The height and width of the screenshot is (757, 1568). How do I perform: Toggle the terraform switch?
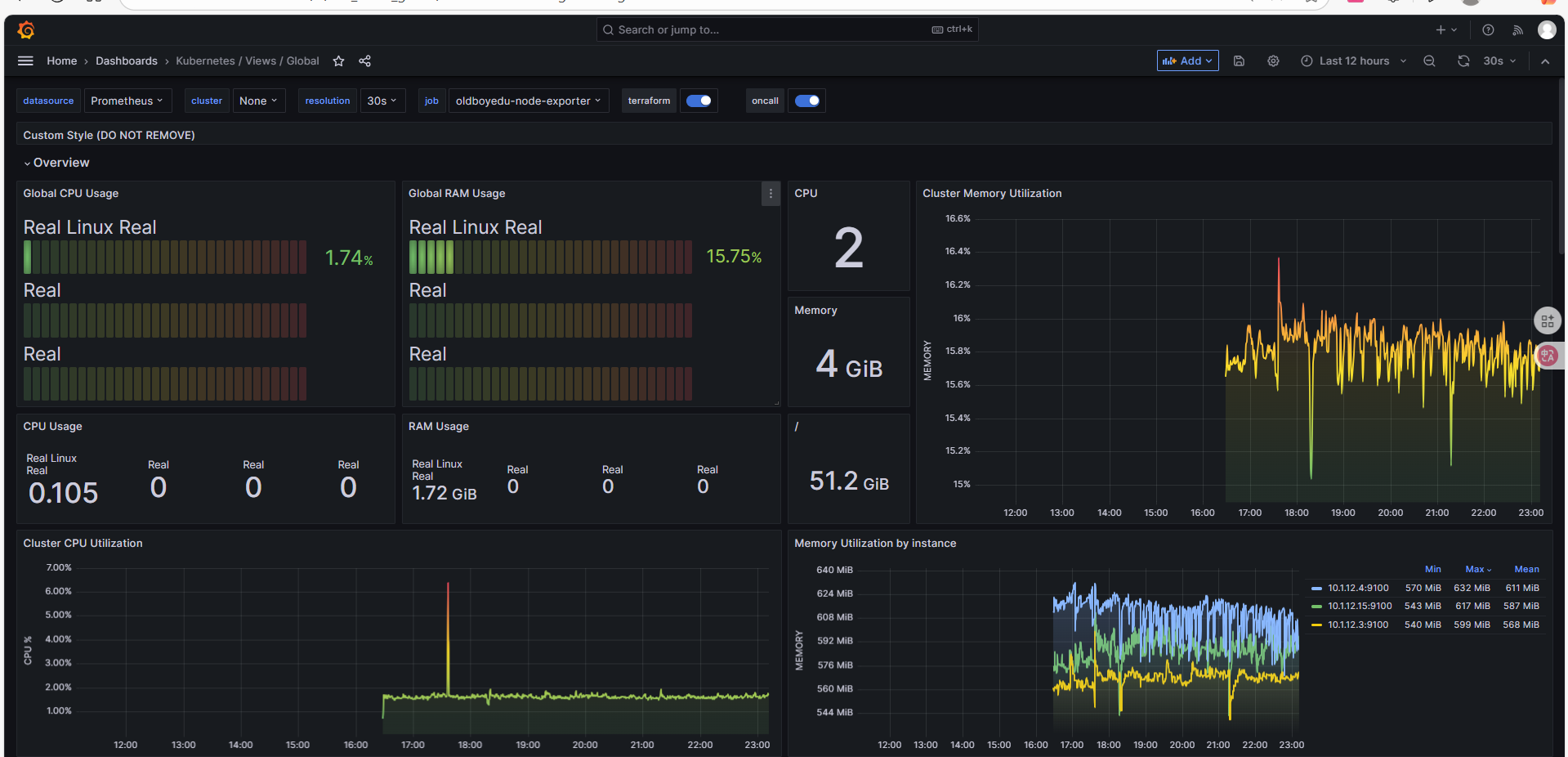699,101
